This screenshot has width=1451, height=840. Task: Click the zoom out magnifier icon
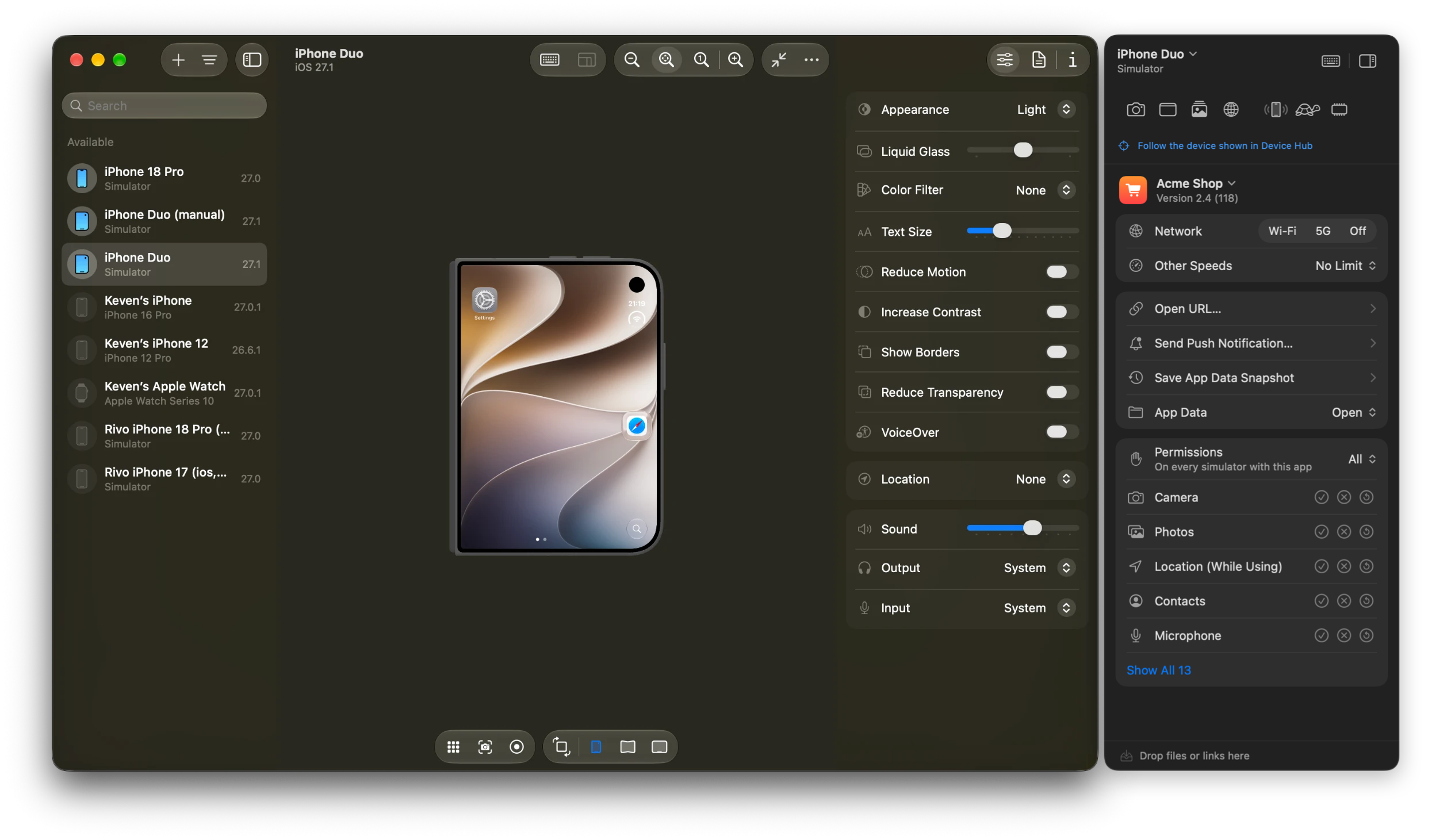tap(631, 60)
